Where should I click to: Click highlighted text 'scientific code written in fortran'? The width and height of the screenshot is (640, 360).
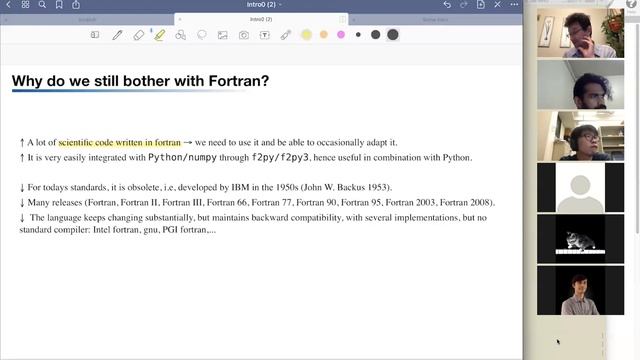[x=120, y=142]
